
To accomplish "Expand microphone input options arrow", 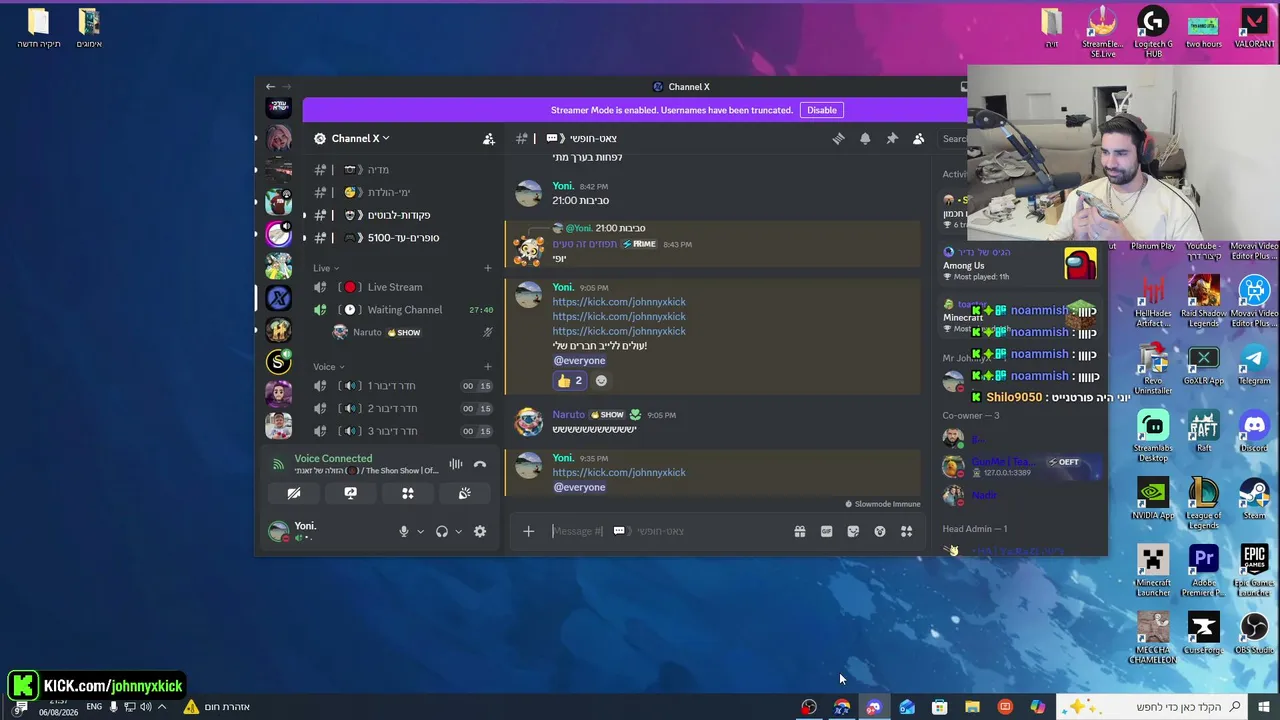I will point(420,531).
